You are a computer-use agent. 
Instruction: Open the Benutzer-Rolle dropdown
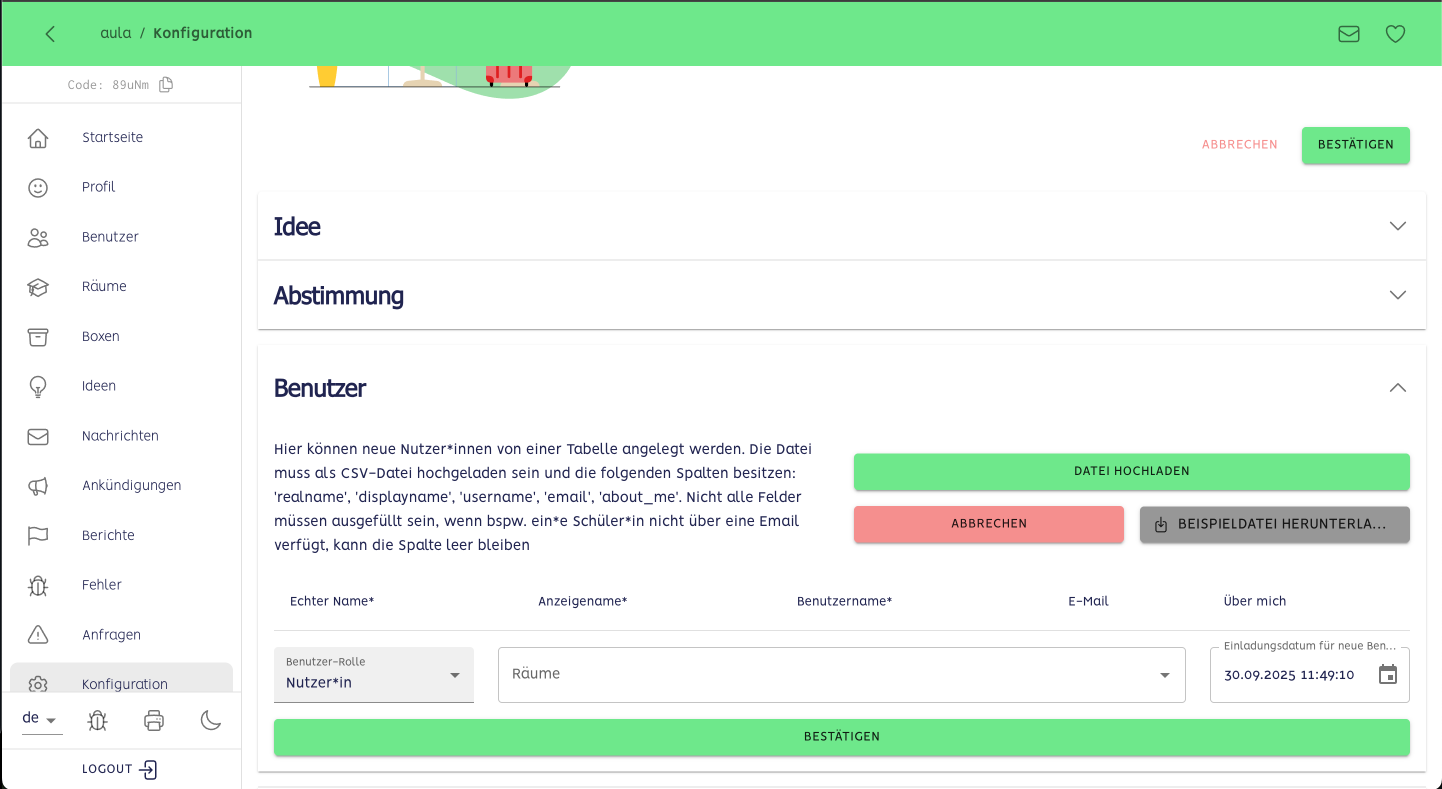pos(373,675)
